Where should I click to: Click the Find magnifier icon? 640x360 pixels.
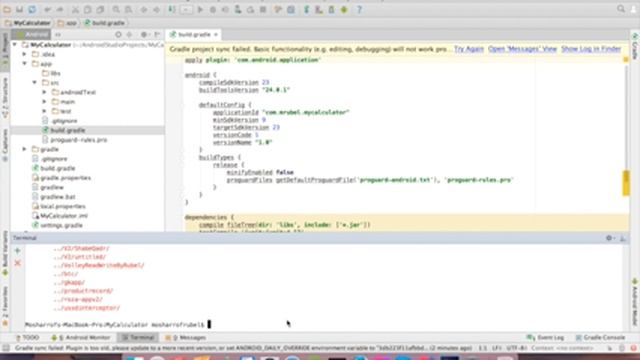(x=116, y=9)
